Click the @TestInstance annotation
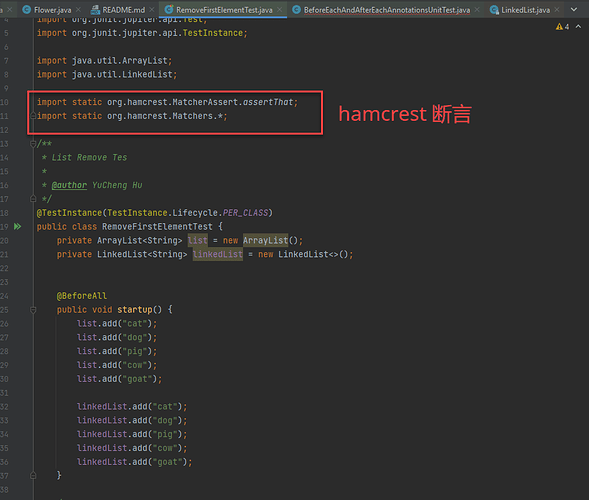The height and width of the screenshot is (500, 589). pos(69,213)
